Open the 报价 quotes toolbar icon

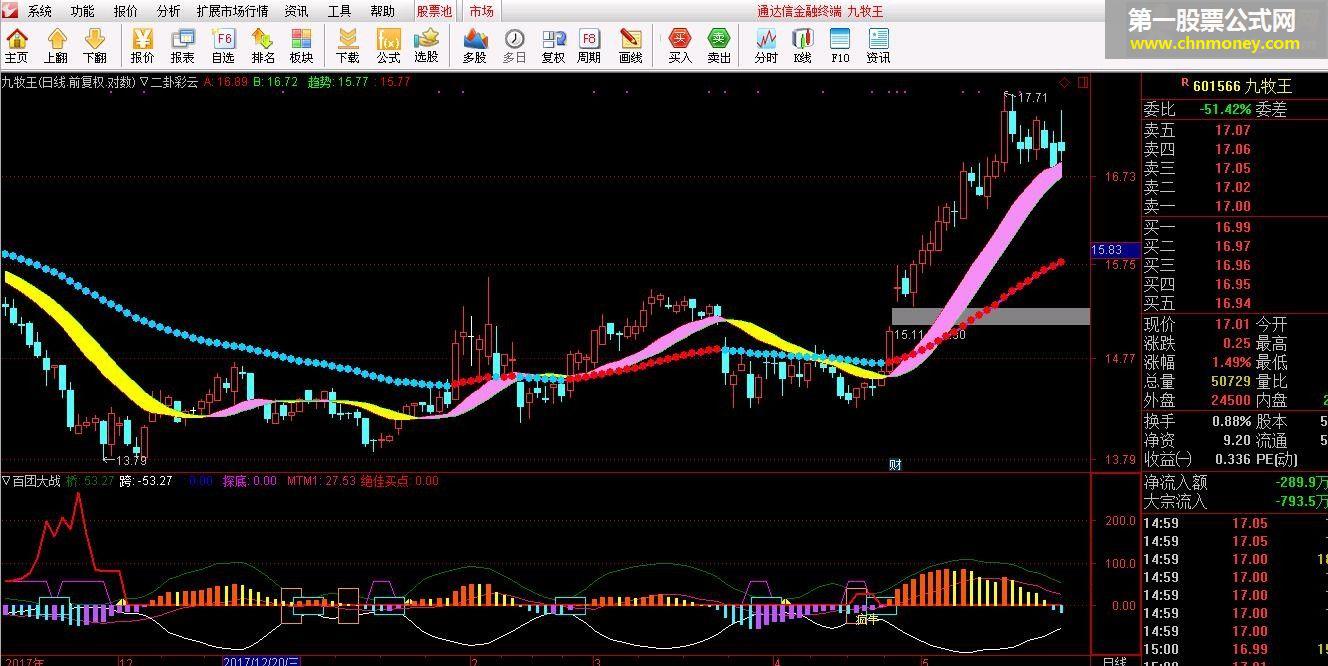coord(143,46)
